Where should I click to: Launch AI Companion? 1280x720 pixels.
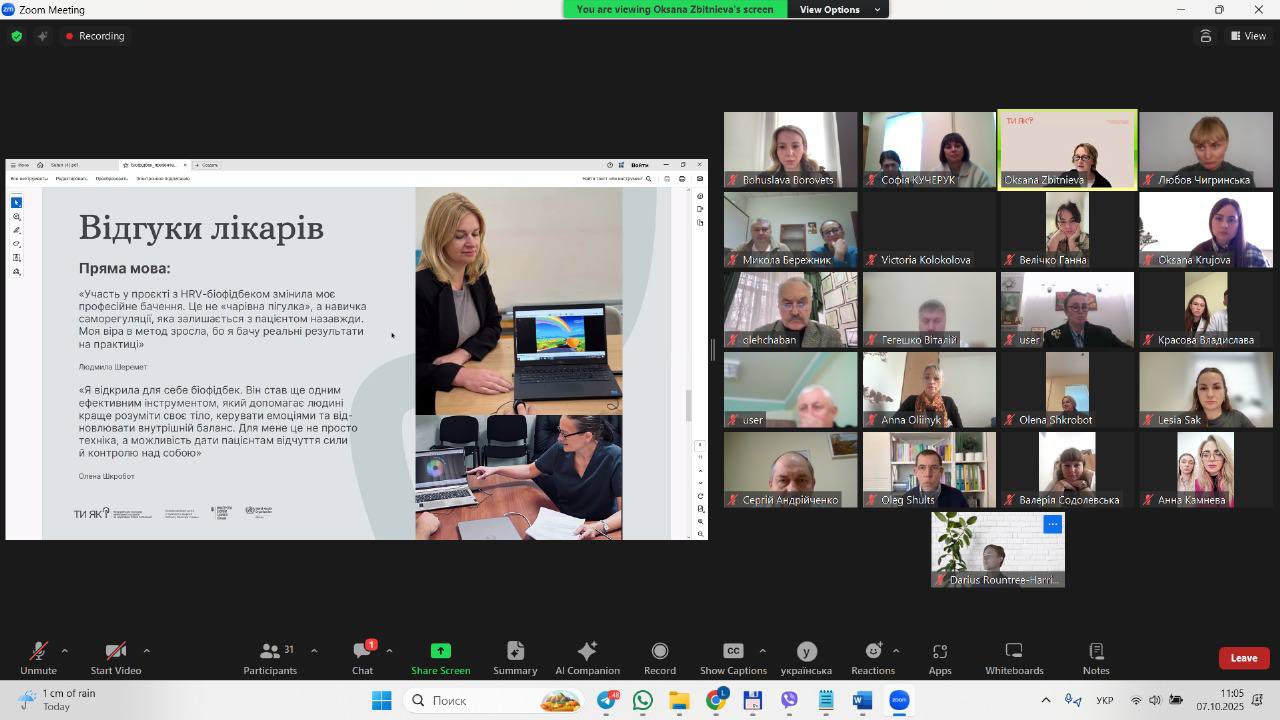[x=587, y=657]
